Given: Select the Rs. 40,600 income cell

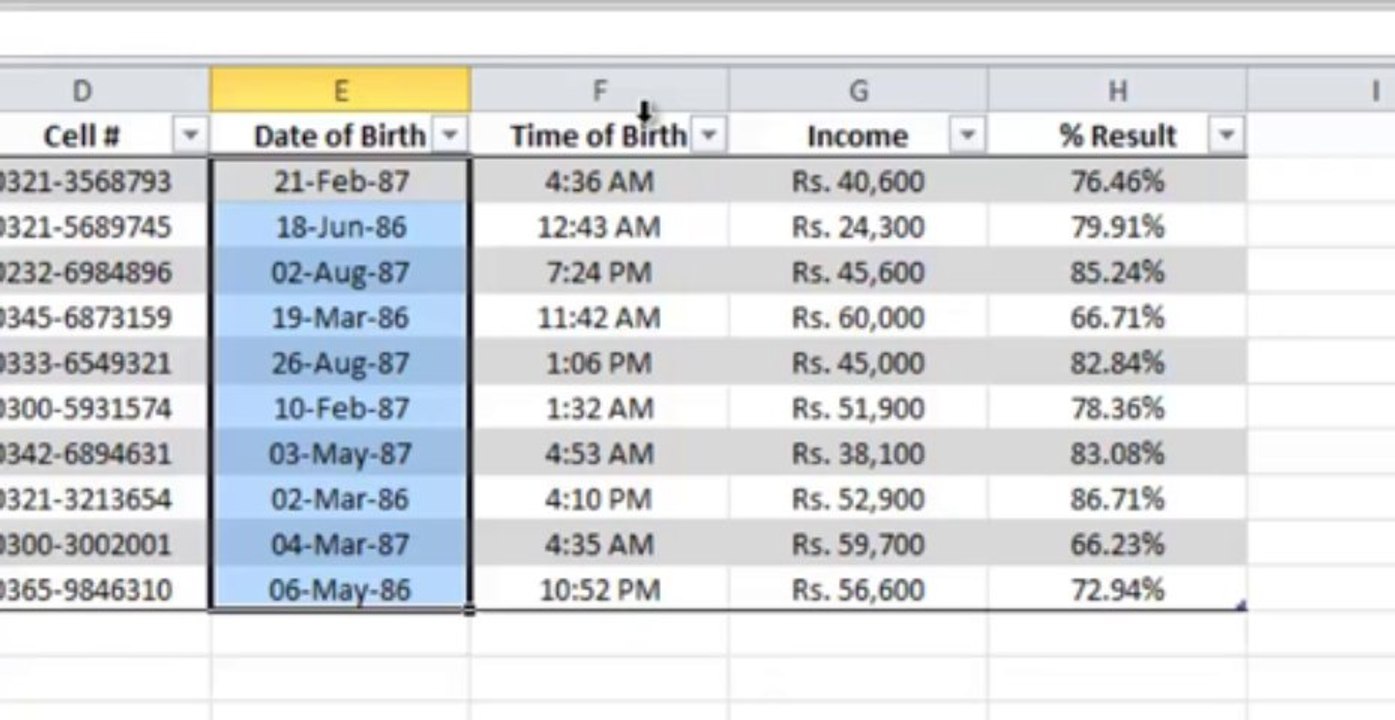Looking at the screenshot, I should tap(858, 182).
